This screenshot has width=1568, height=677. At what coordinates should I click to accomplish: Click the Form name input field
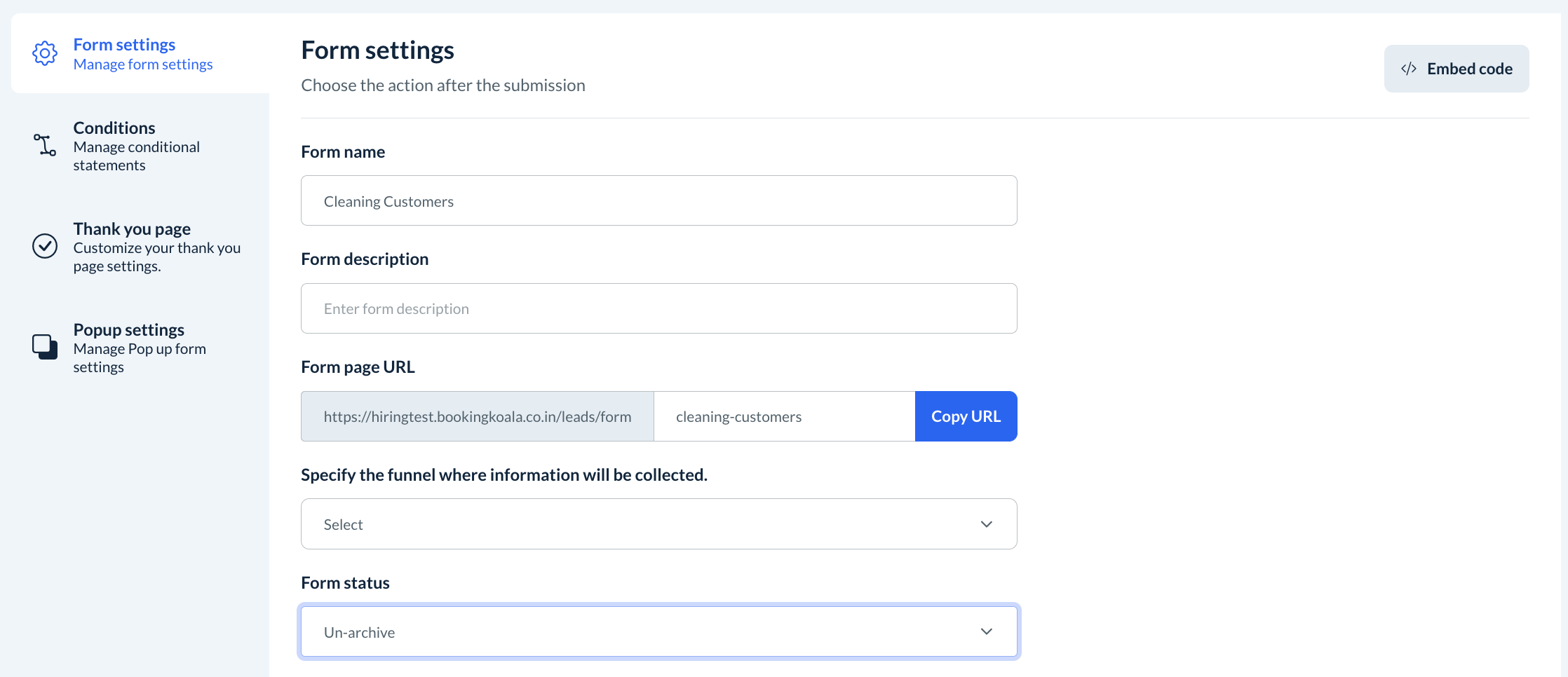tap(658, 201)
